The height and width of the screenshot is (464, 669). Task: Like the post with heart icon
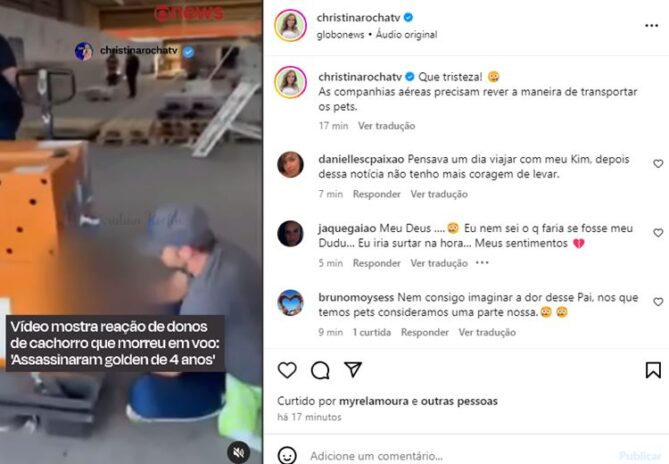(287, 370)
